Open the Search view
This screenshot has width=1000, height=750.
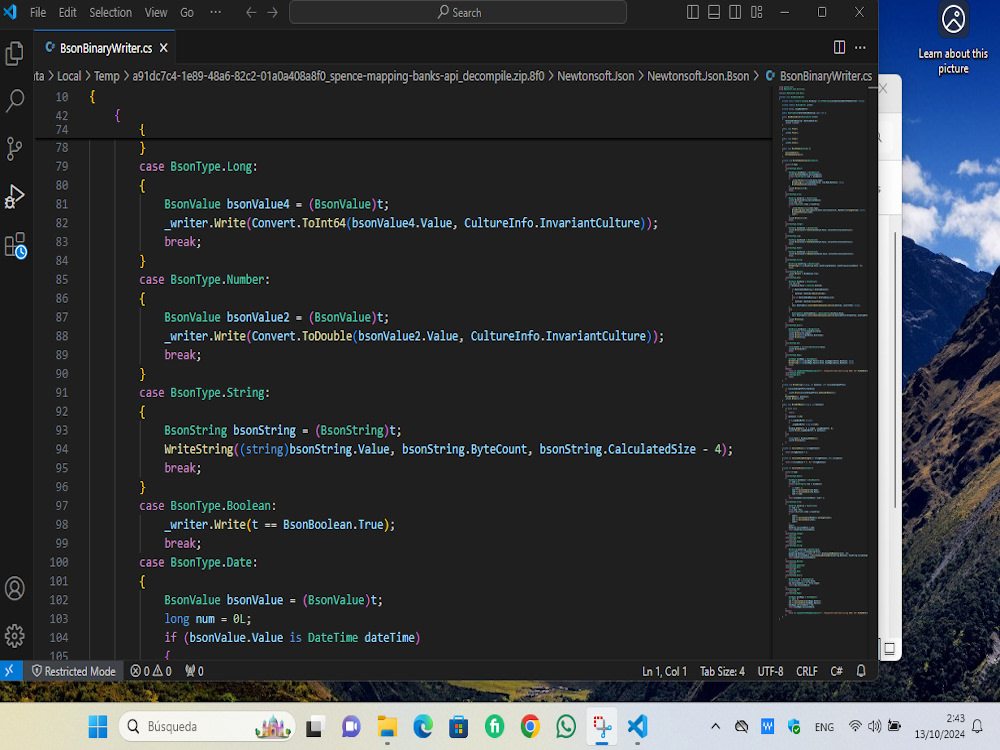pyautogui.click(x=15, y=102)
